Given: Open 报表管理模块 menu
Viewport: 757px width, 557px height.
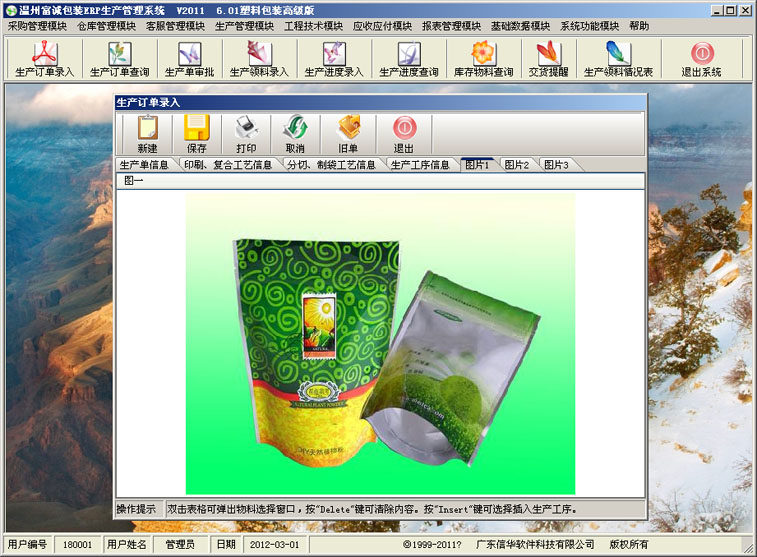Looking at the screenshot, I should coord(451,26).
